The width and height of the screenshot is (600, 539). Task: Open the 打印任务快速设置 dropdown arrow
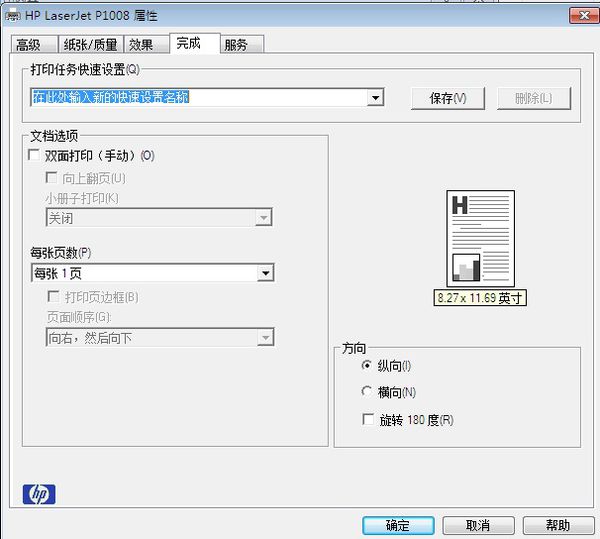click(x=375, y=98)
